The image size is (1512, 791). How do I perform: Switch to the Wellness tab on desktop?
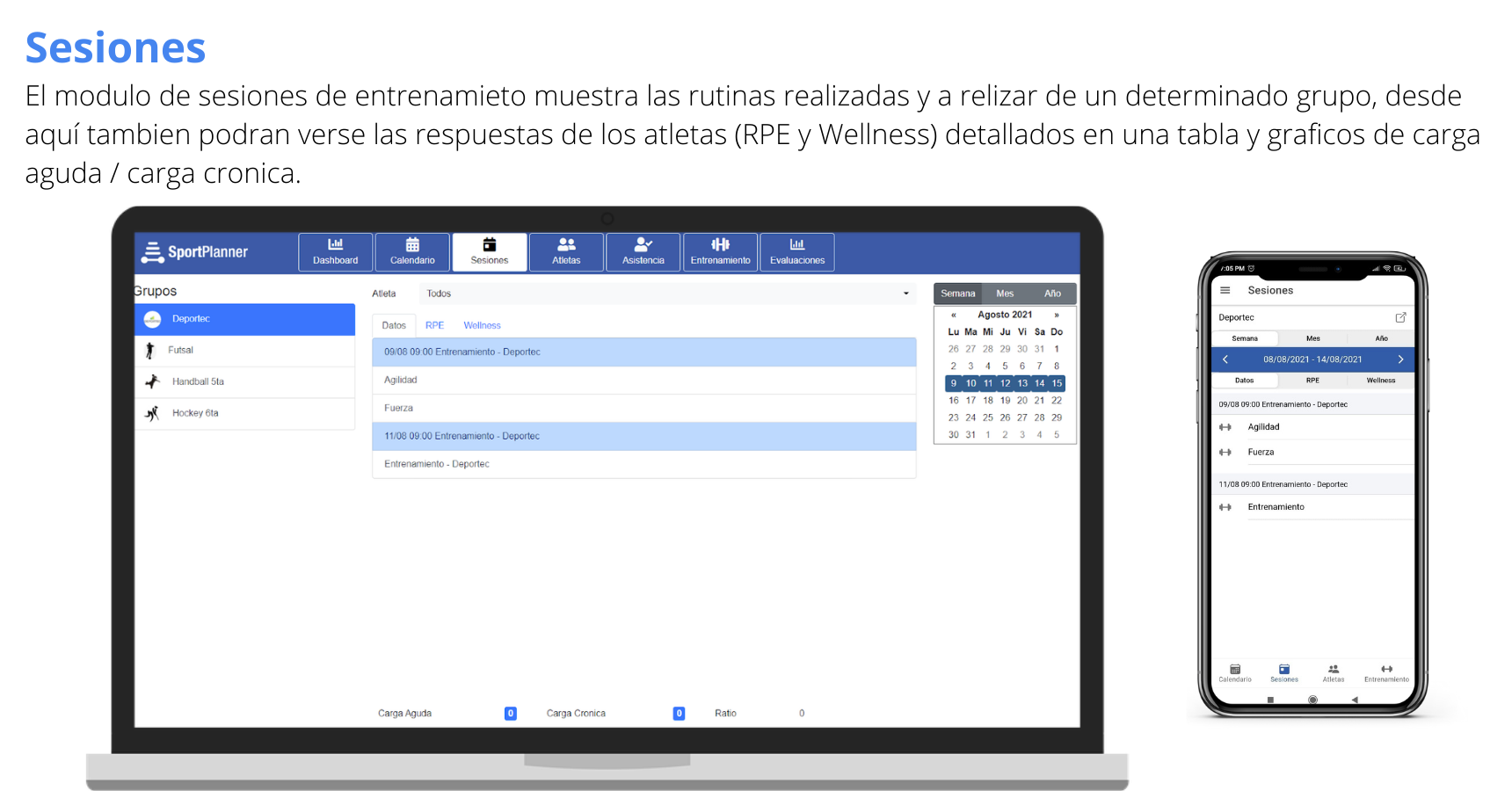tap(482, 325)
